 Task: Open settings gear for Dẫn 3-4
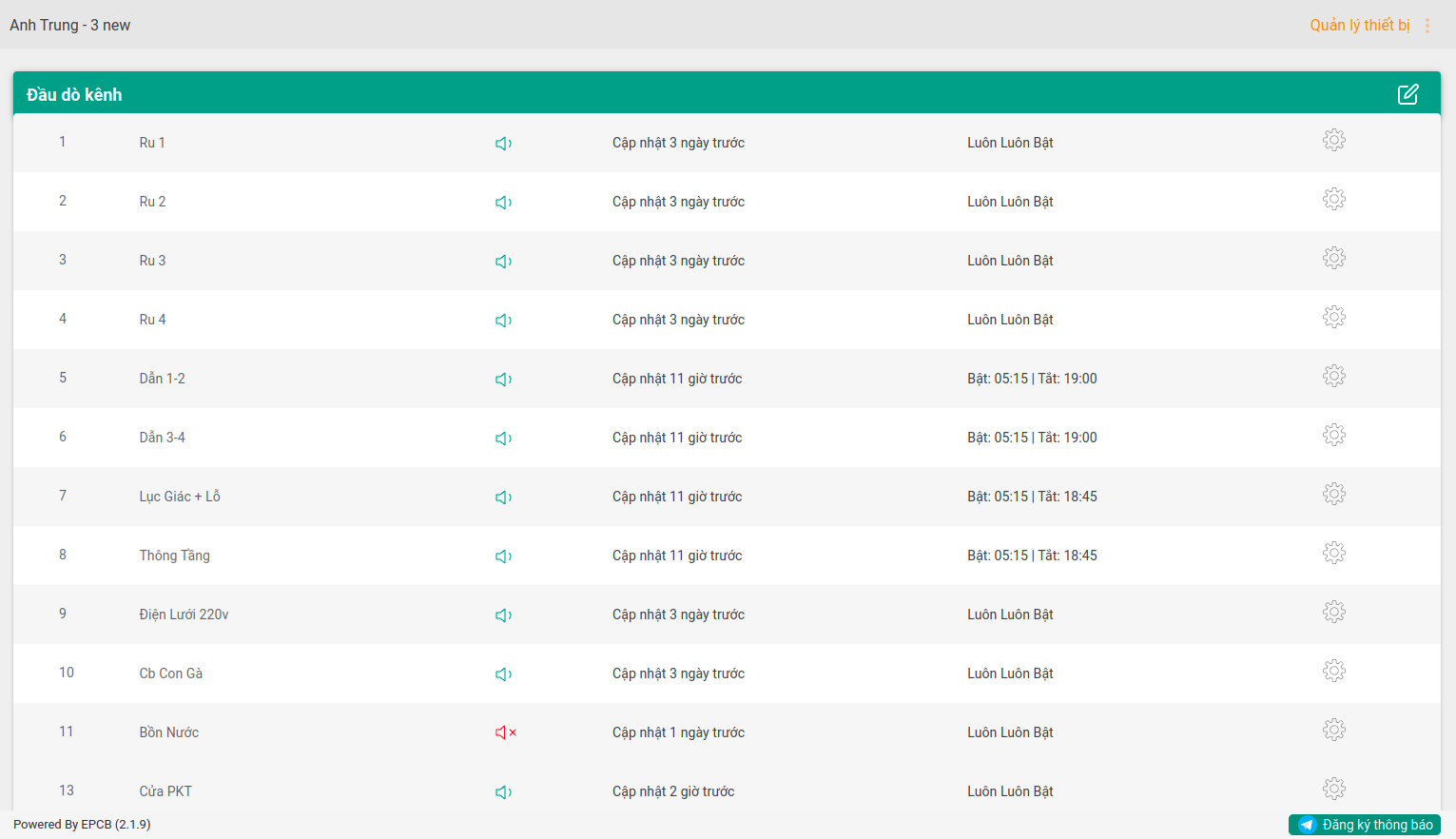(x=1334, y=435)
